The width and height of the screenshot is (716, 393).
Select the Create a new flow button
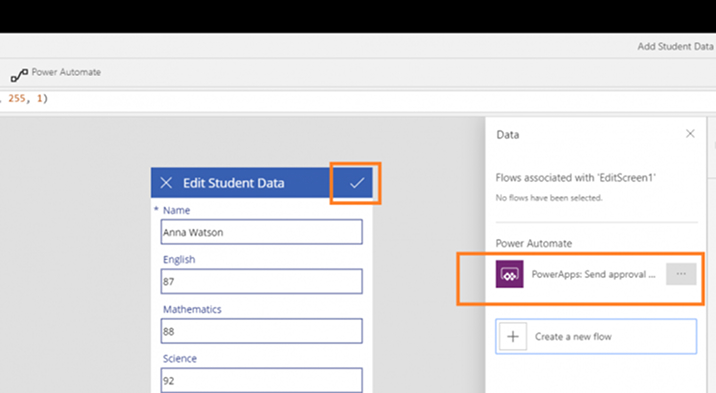click(596, 336)
